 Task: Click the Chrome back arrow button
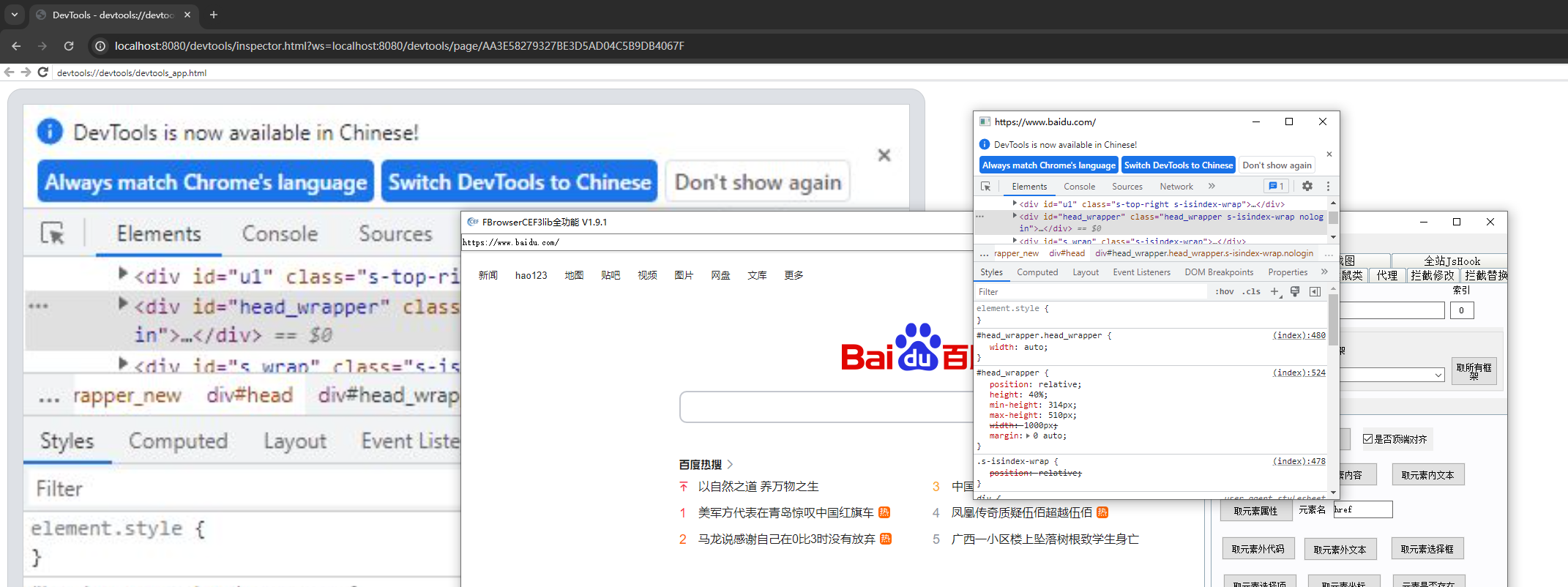16,45
